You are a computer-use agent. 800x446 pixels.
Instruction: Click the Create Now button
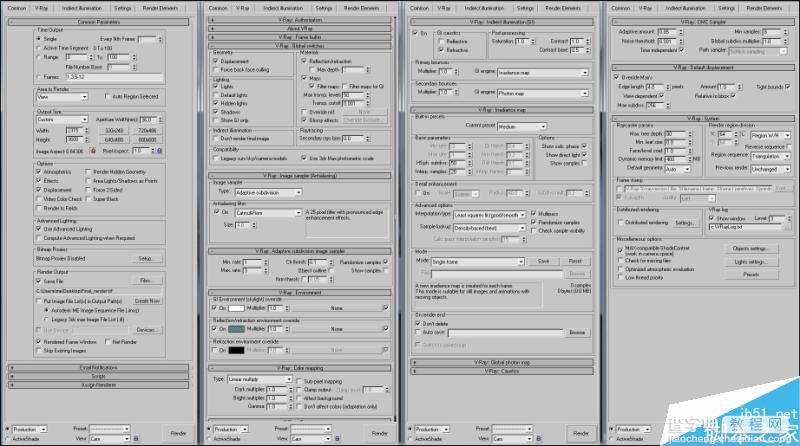[x=147, y=301]
